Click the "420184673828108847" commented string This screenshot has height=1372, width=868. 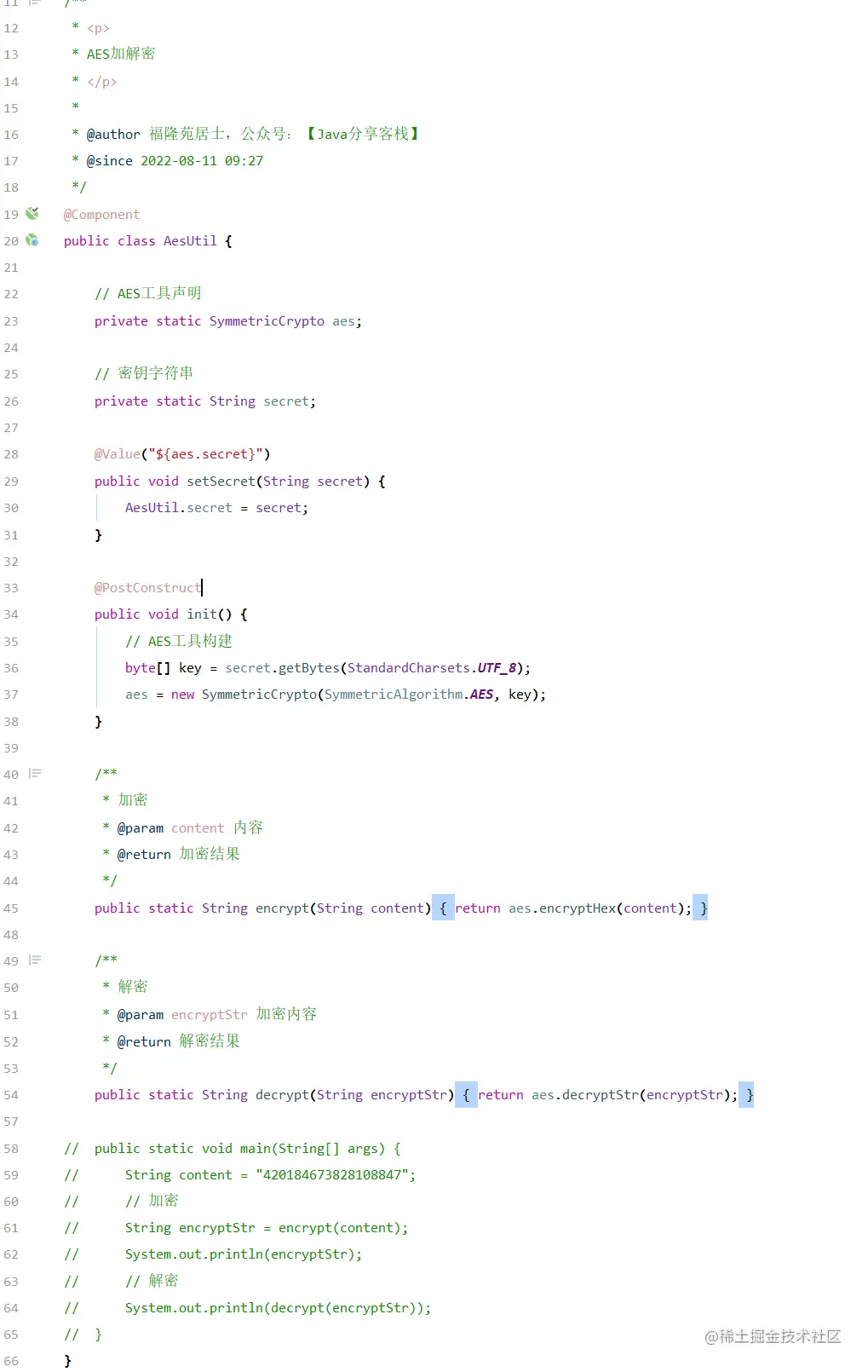point(332,1175)
